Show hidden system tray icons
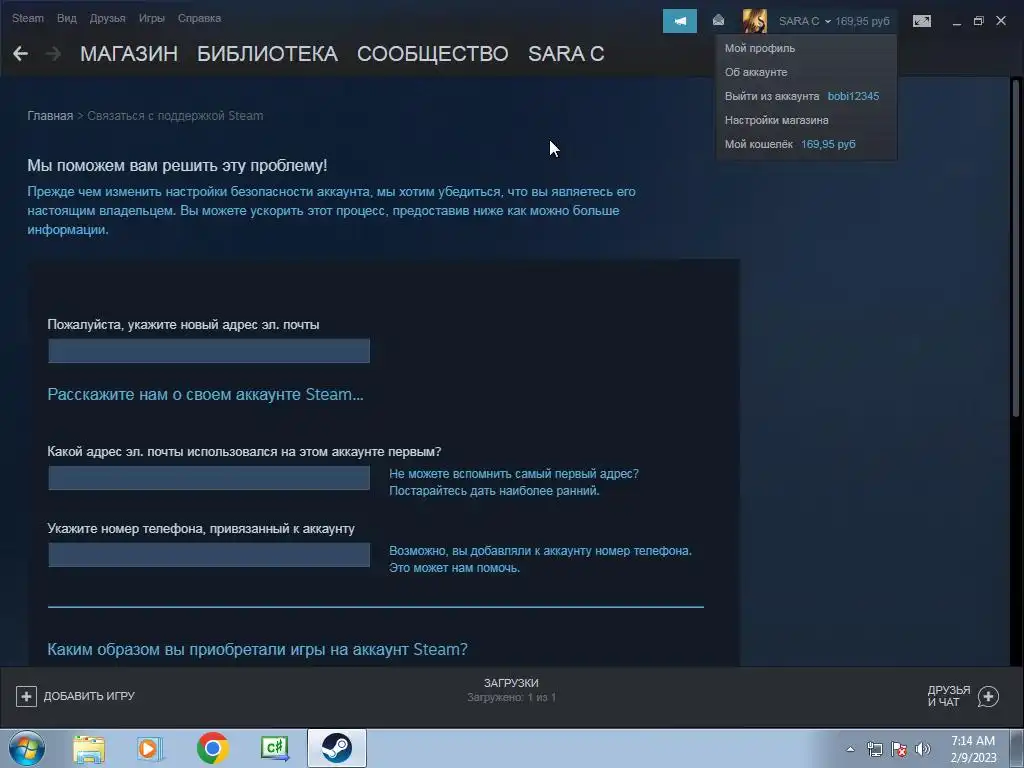Screen dimensions: 1024x768 850,749
